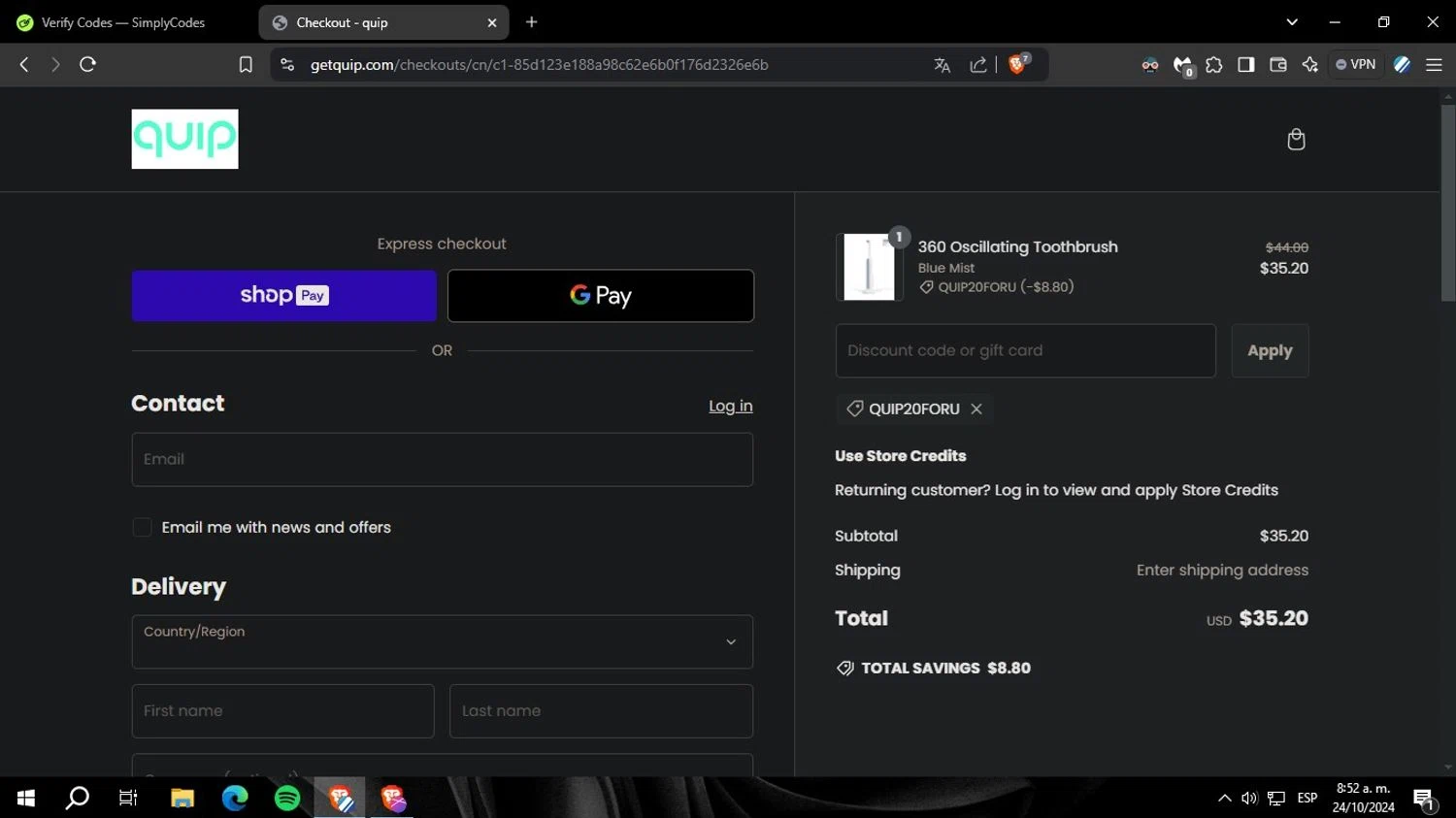Focus the Email input field
Viewport: 1456px width, 818px height.
click(x=443, y=460)
